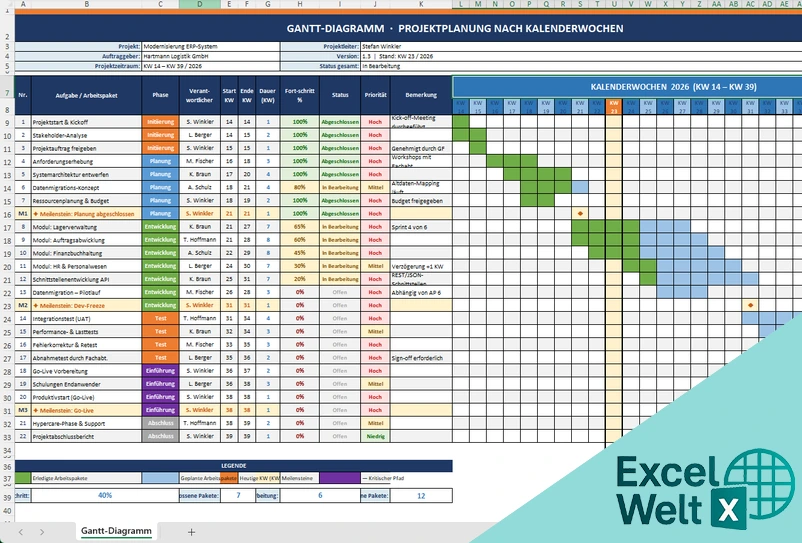
Task: Select the Projektauftrag freigeben task cell
Action: (x=86, y=148)
